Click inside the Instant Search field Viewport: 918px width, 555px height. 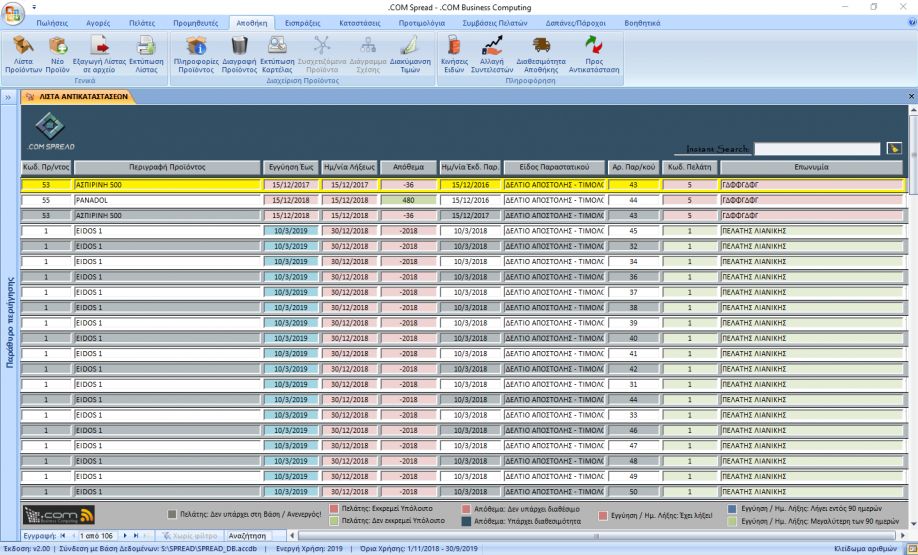click(x=817, y=149)
